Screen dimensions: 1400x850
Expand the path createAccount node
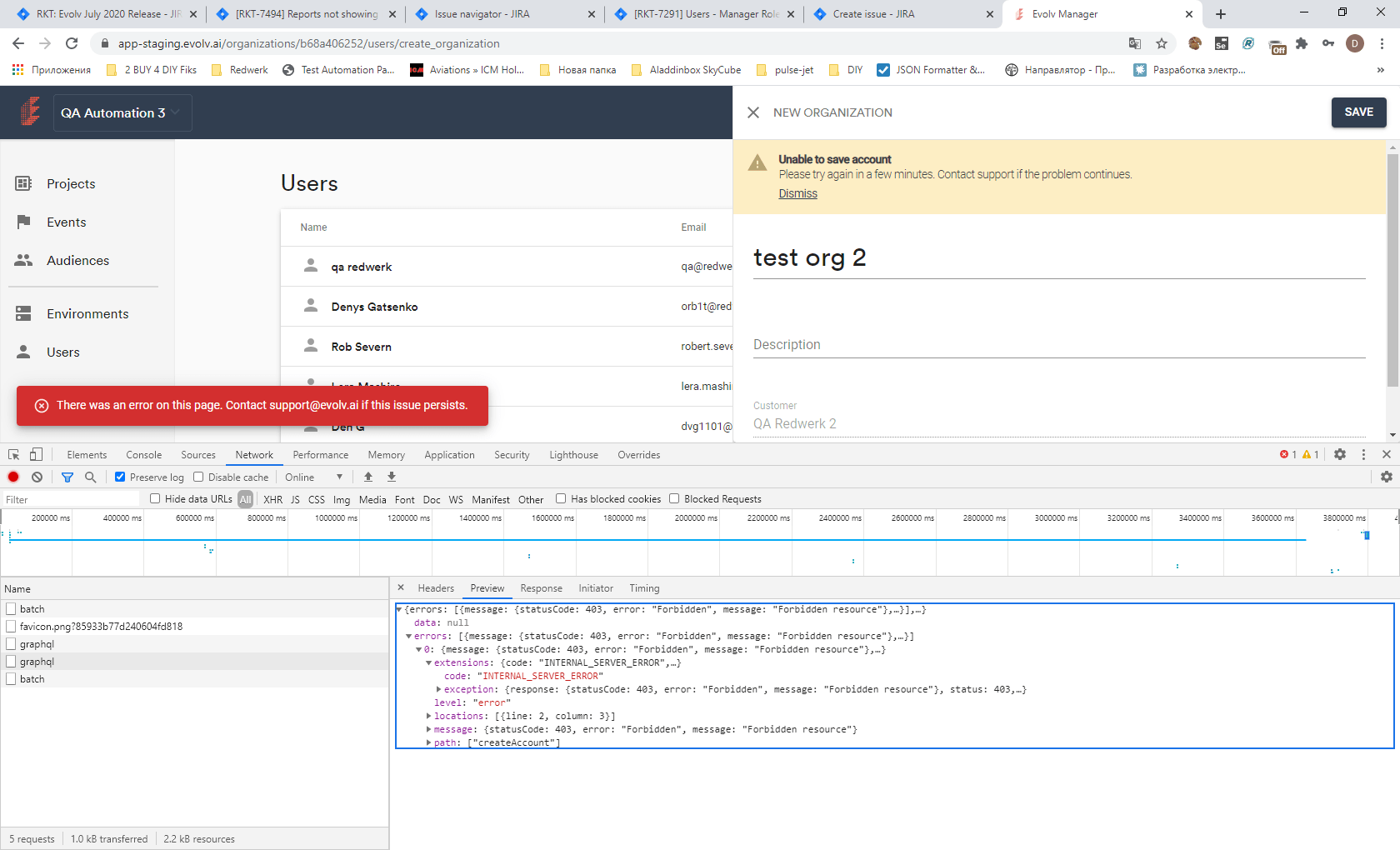pos(429,742)
